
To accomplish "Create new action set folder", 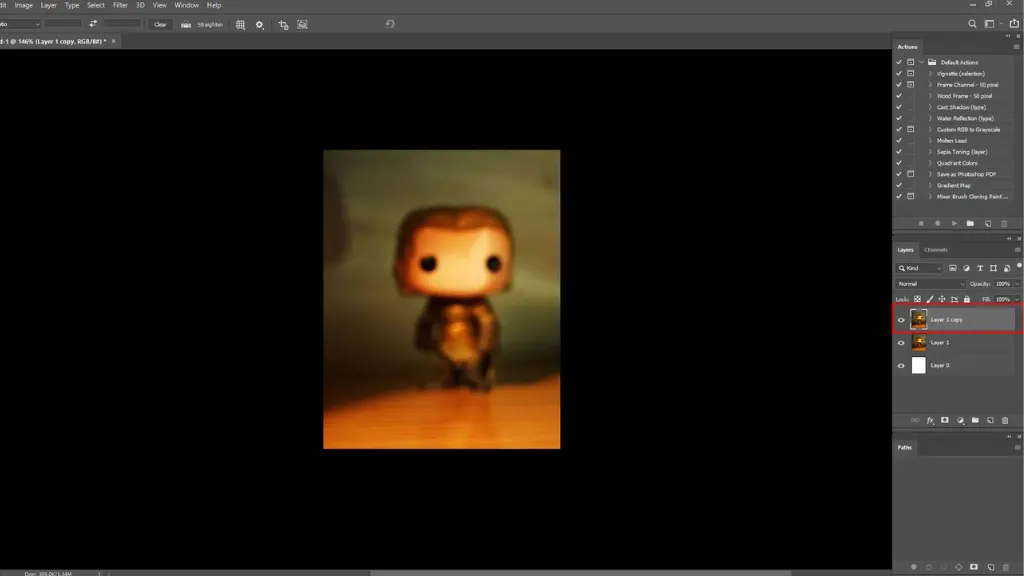I will coord(970,223).
